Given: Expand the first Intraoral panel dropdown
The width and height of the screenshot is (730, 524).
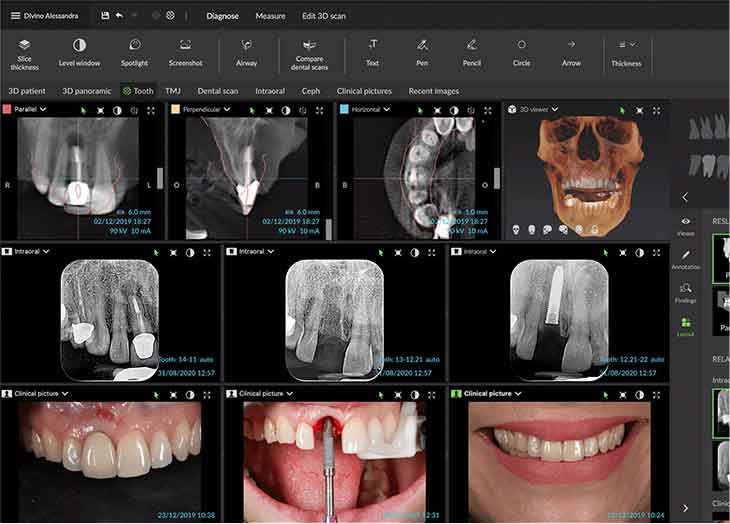Looking at the screenshot, I should click(x=46, y=252).
